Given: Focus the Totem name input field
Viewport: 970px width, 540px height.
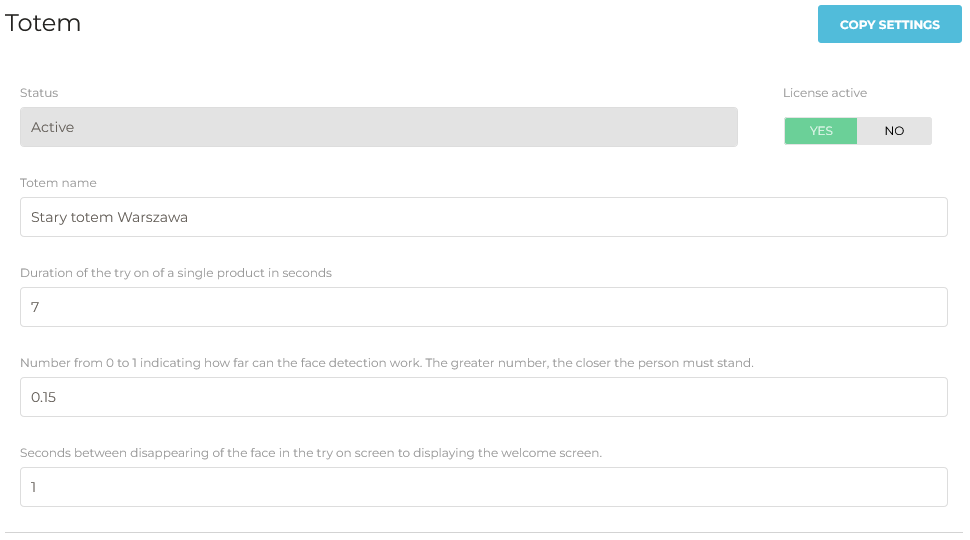Looking at the screenshot, I should (x=483, y=217).
